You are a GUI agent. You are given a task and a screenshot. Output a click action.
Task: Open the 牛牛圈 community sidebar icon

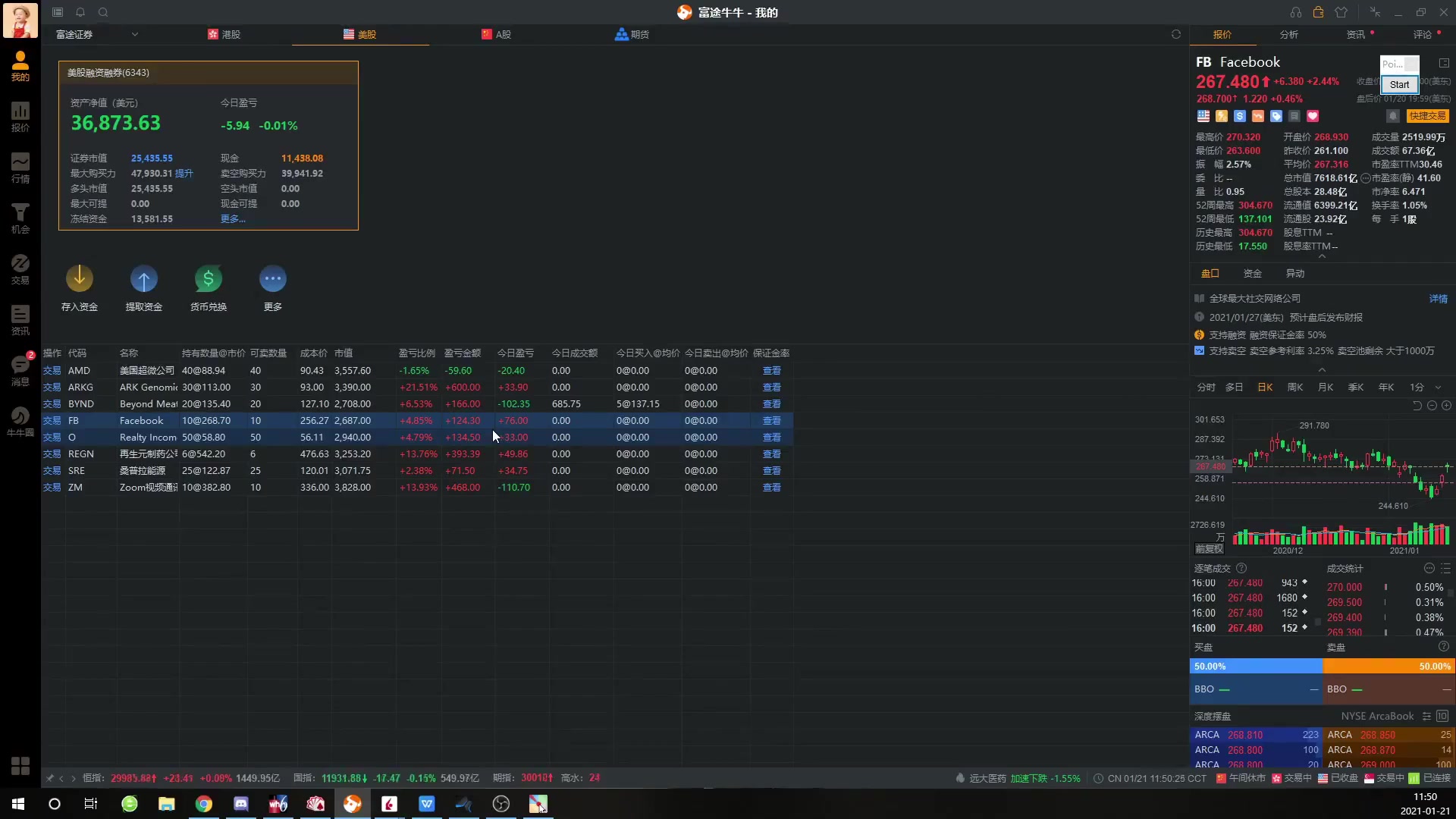(20, 422)
